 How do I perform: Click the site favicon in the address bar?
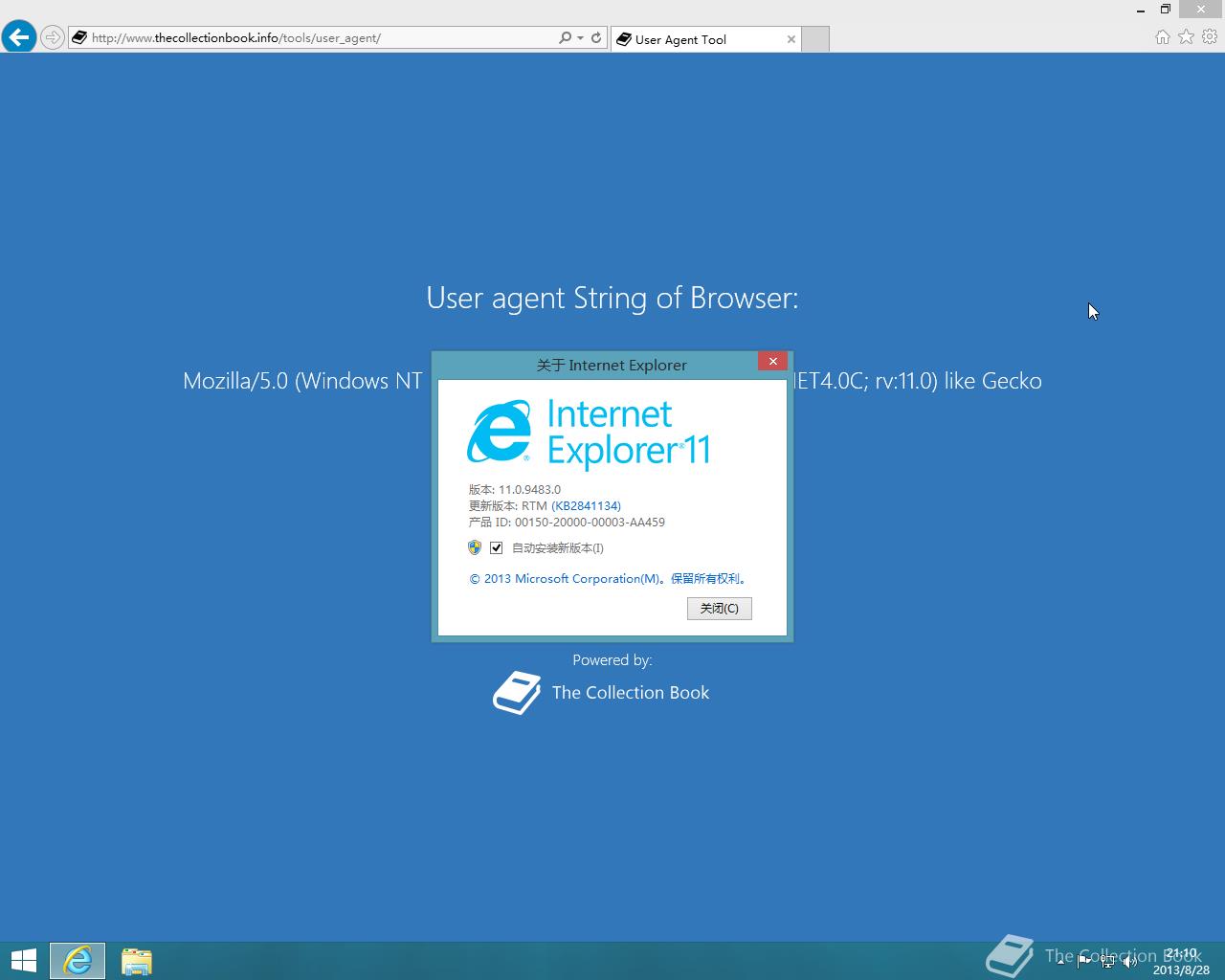pyautogui.click(x=79, y=38)
